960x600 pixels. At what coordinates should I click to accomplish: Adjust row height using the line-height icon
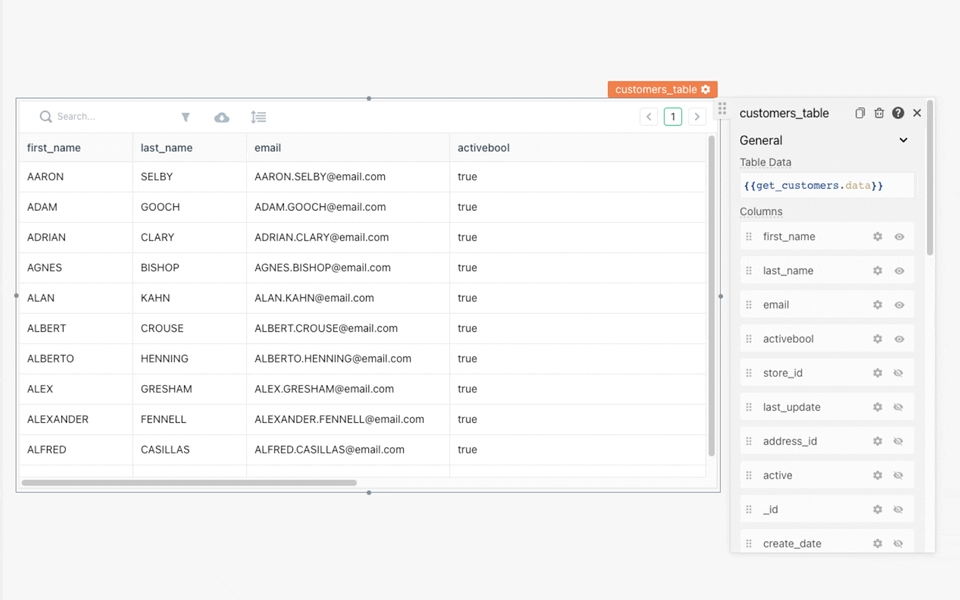pyautogui.click(x=258, y=116)
